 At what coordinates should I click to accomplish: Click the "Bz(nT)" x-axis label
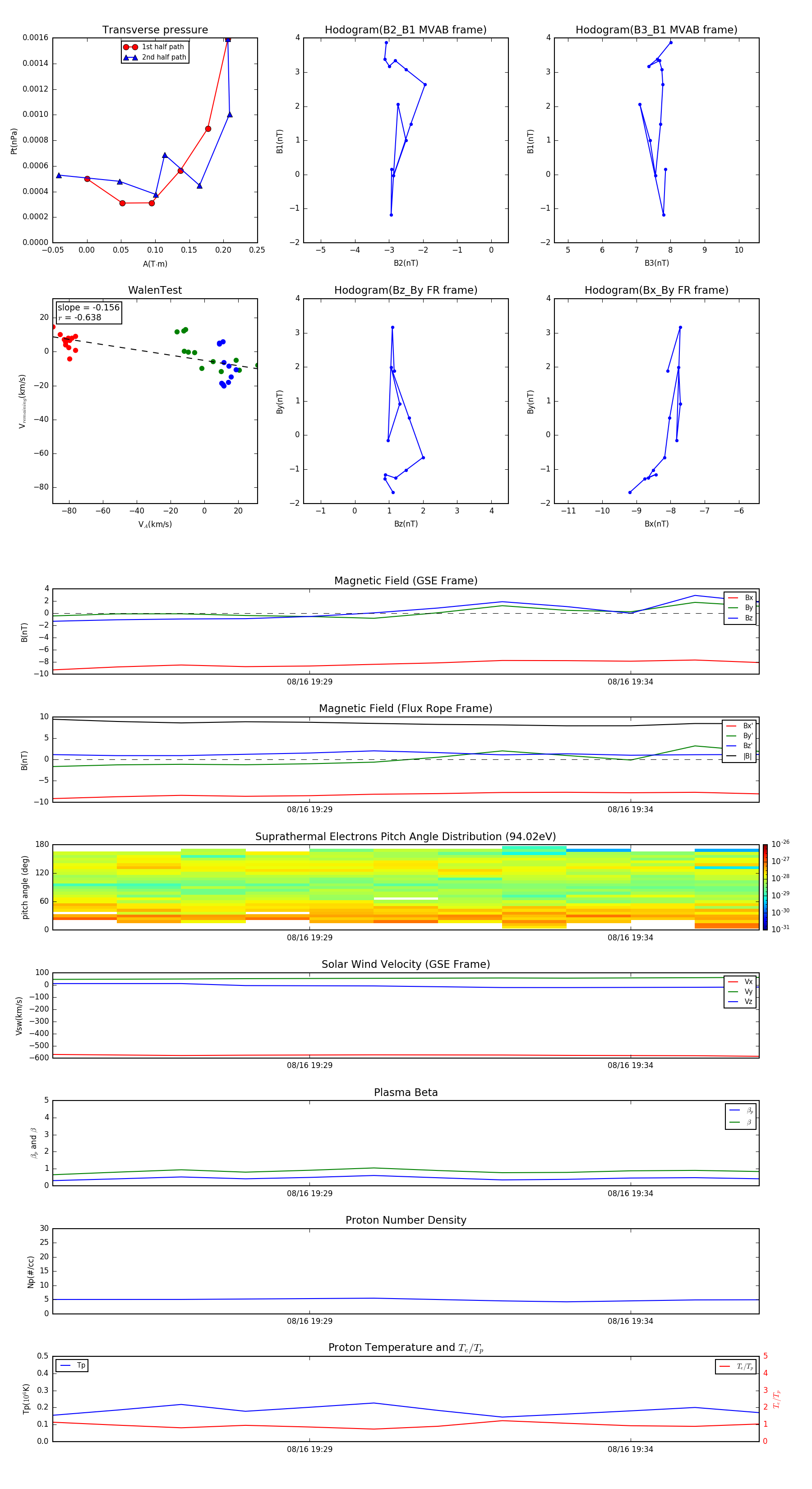406,524
